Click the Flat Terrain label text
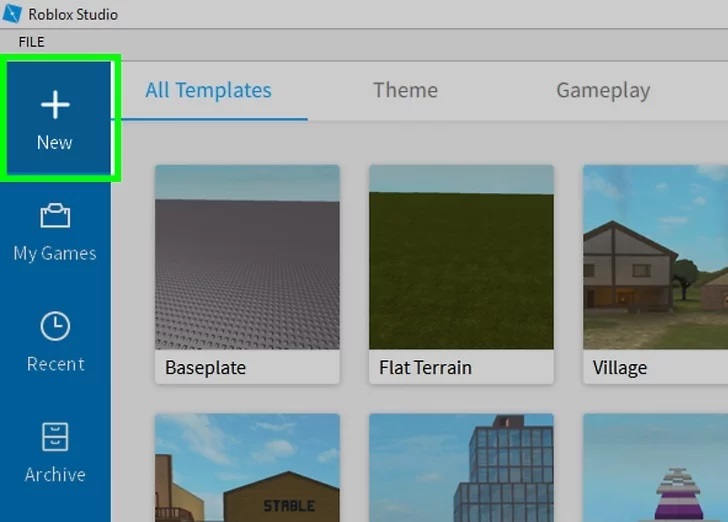728x522 pixels. 425,368
